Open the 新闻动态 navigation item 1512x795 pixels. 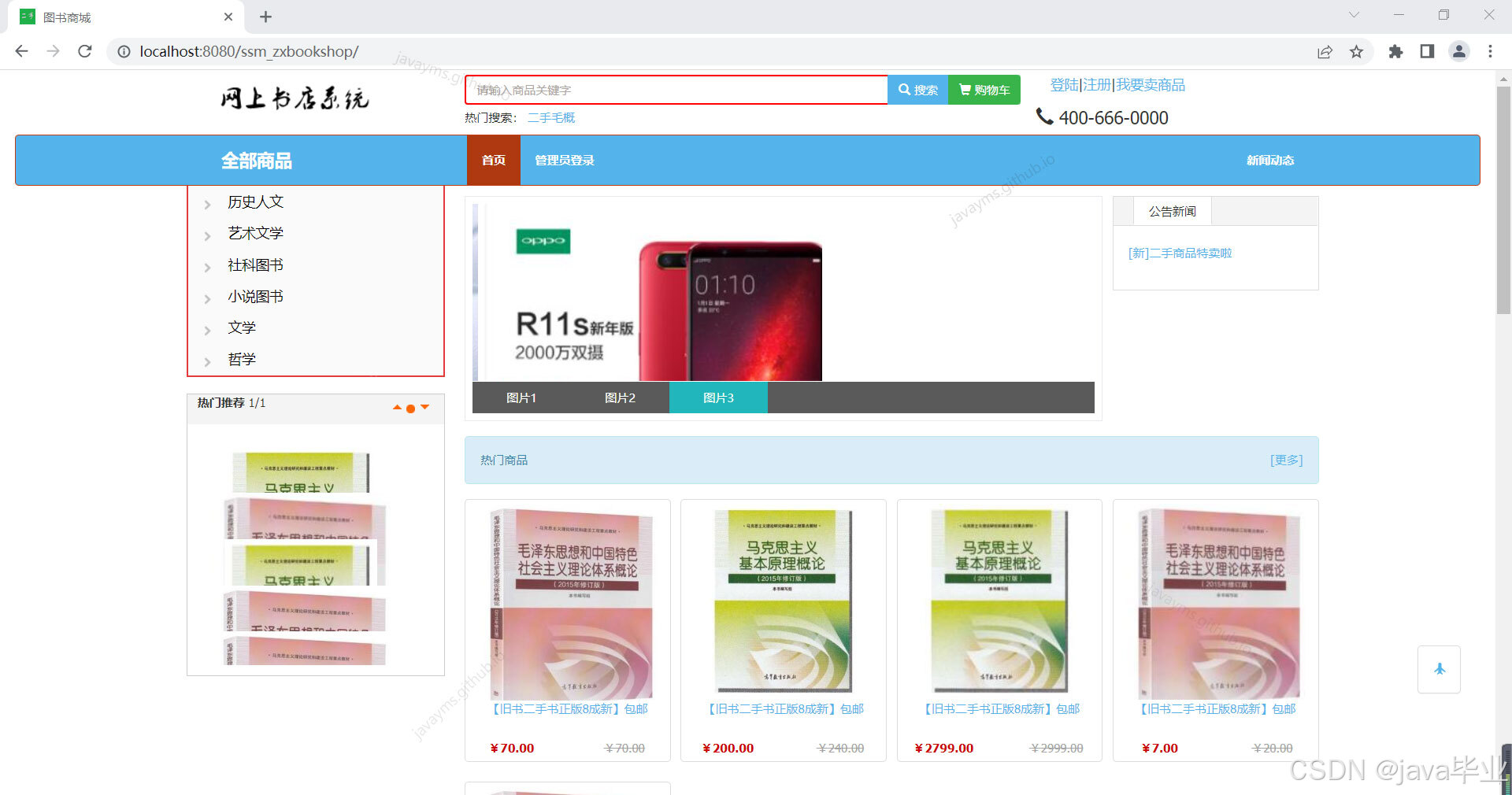[x=1269, y=161]
